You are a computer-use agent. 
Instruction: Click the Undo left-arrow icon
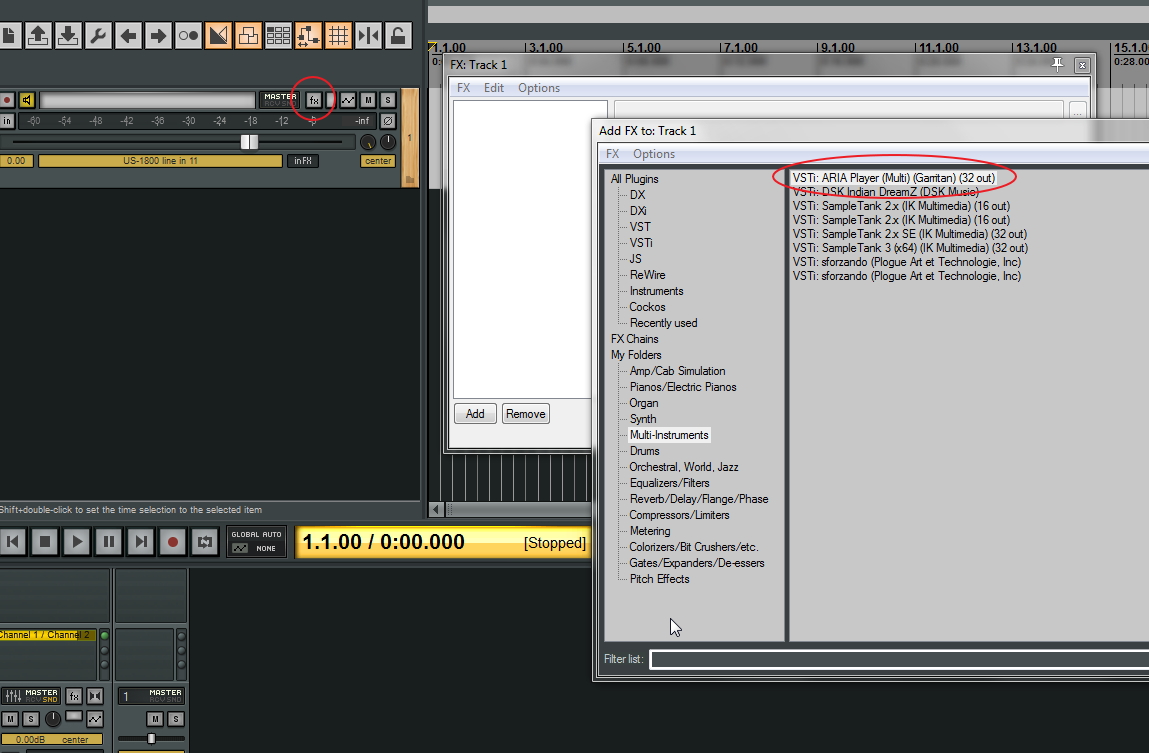tap(128, 35)
